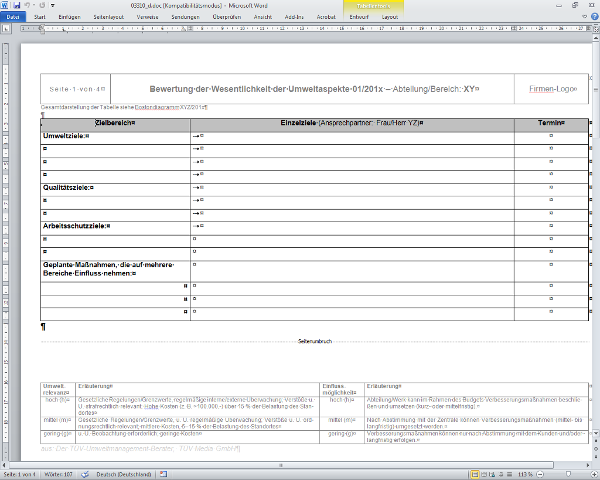Open the Customize Quick Access Toolbar dropdown
Screen dimensions: 600x480
click(x=50, y=5)
